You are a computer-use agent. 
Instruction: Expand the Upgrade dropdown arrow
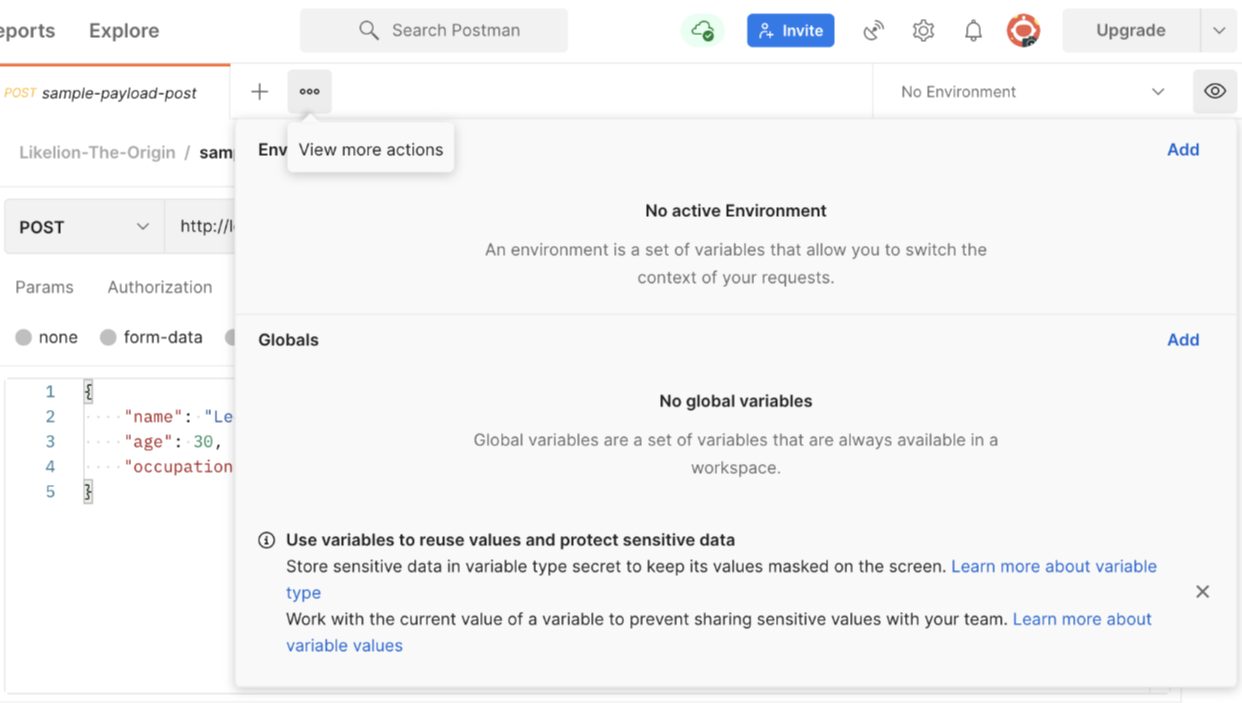pos(1219,30)
